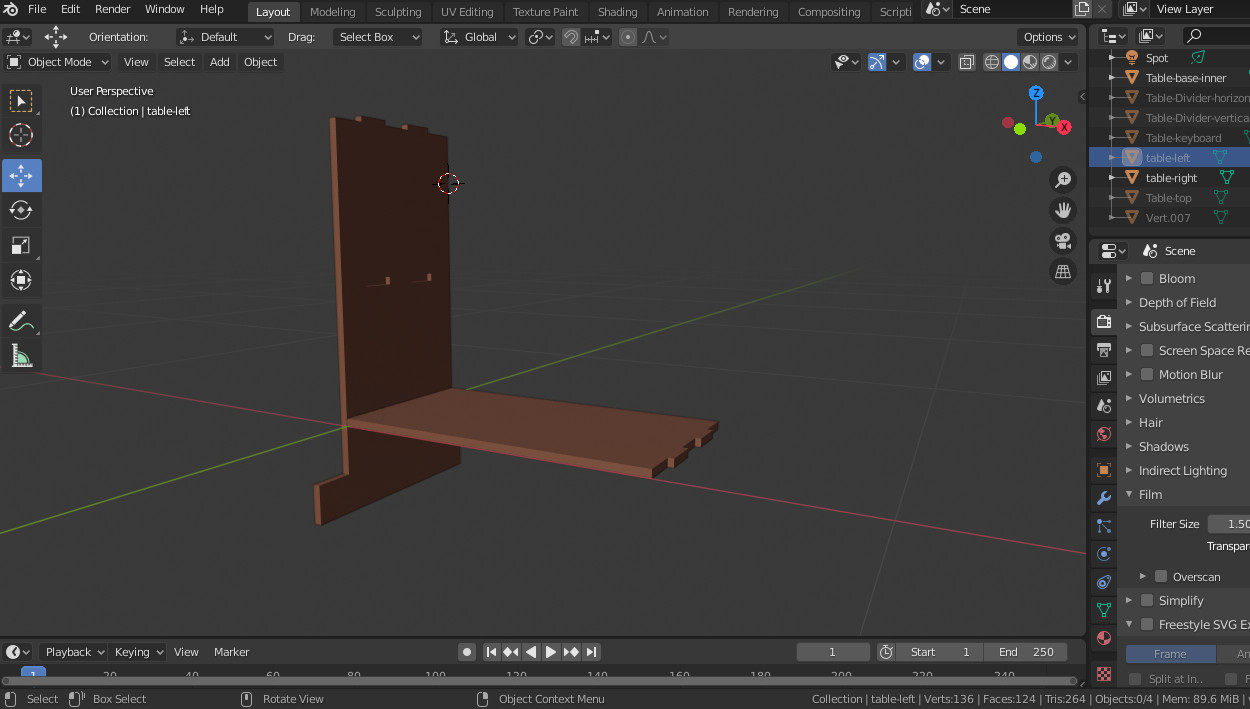Open the Modifier wrench properties tab

[1104, 498]
